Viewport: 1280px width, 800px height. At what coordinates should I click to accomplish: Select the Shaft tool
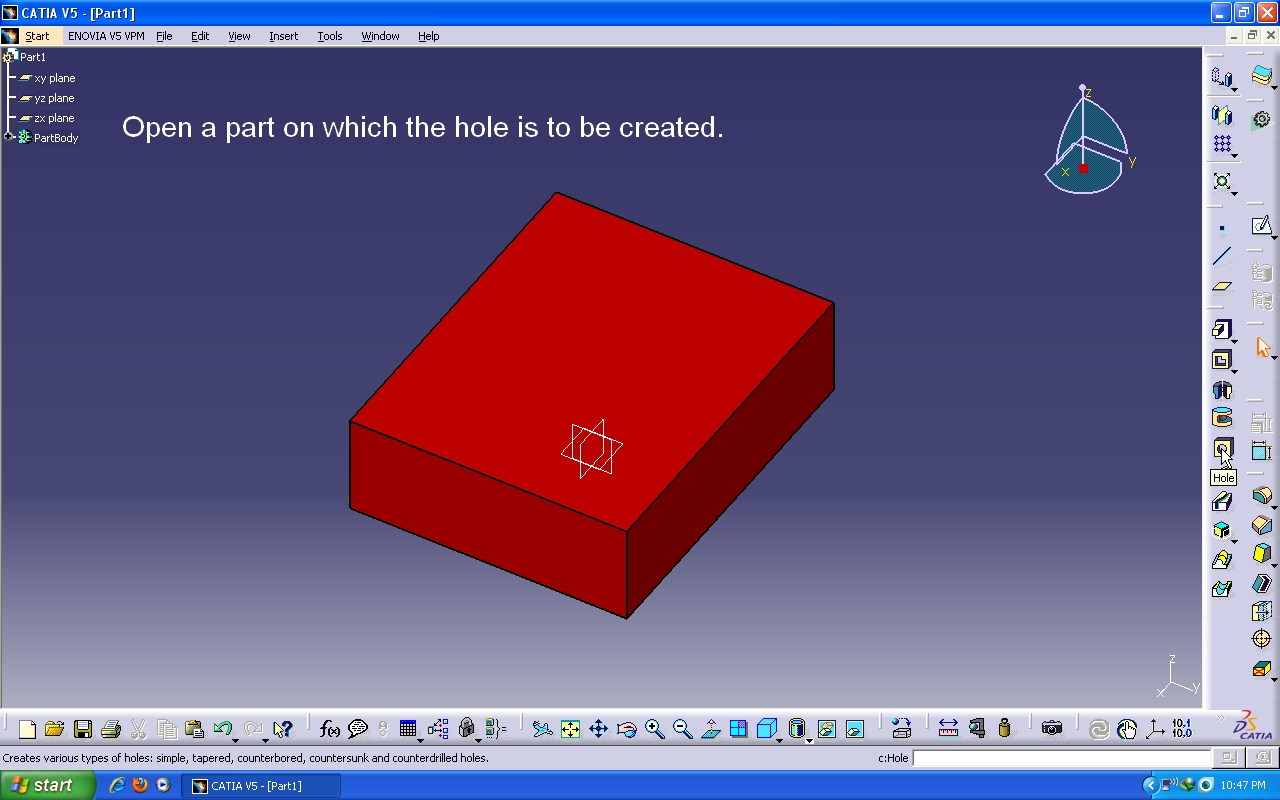[x=1222, y=390]
